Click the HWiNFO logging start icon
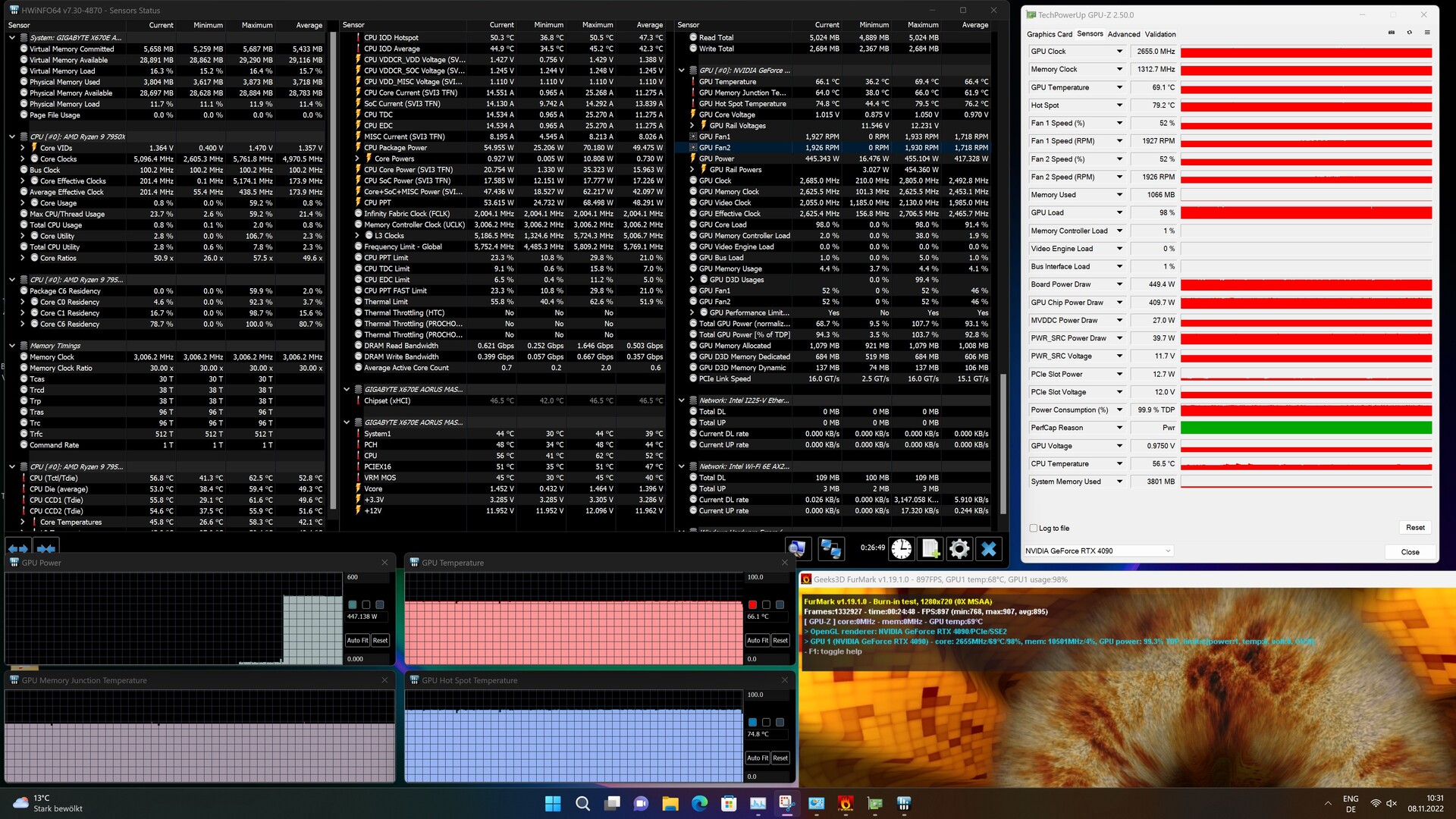 pyautogui.click(x=930, y=549)
